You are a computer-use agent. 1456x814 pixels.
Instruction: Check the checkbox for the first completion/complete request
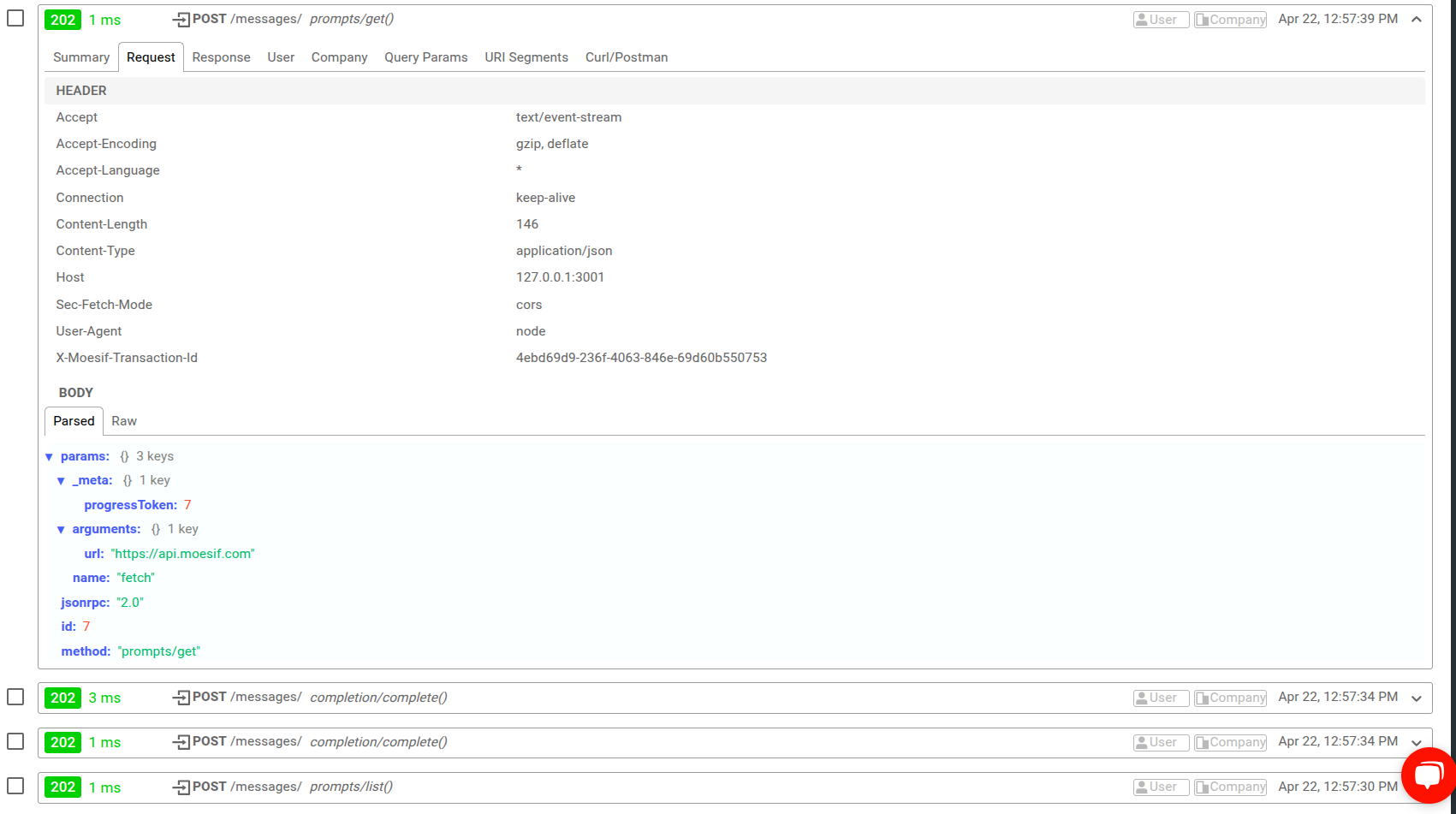tap(15, 697)
